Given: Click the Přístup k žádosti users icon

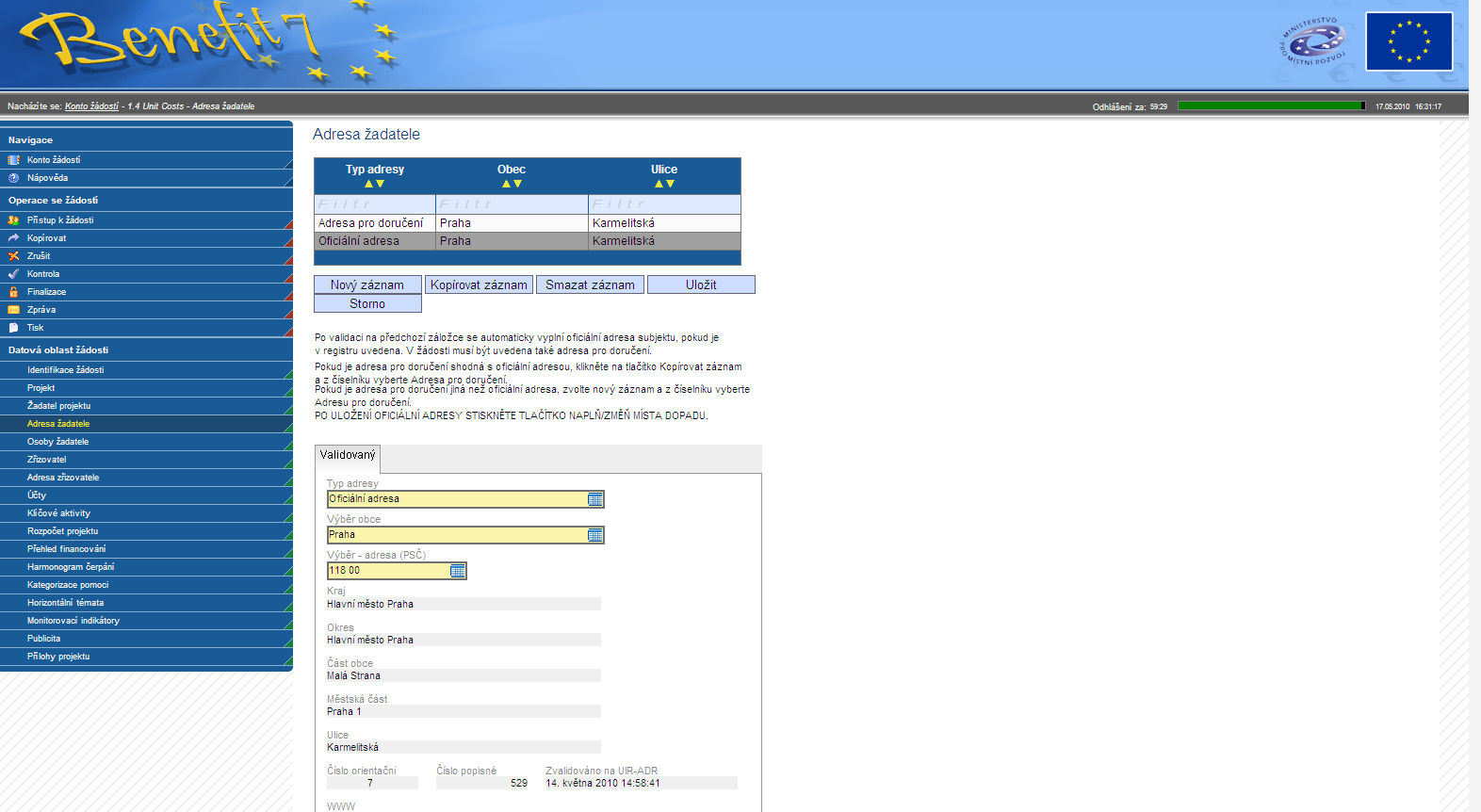Looking at the screenshot, I should [13, 220].
